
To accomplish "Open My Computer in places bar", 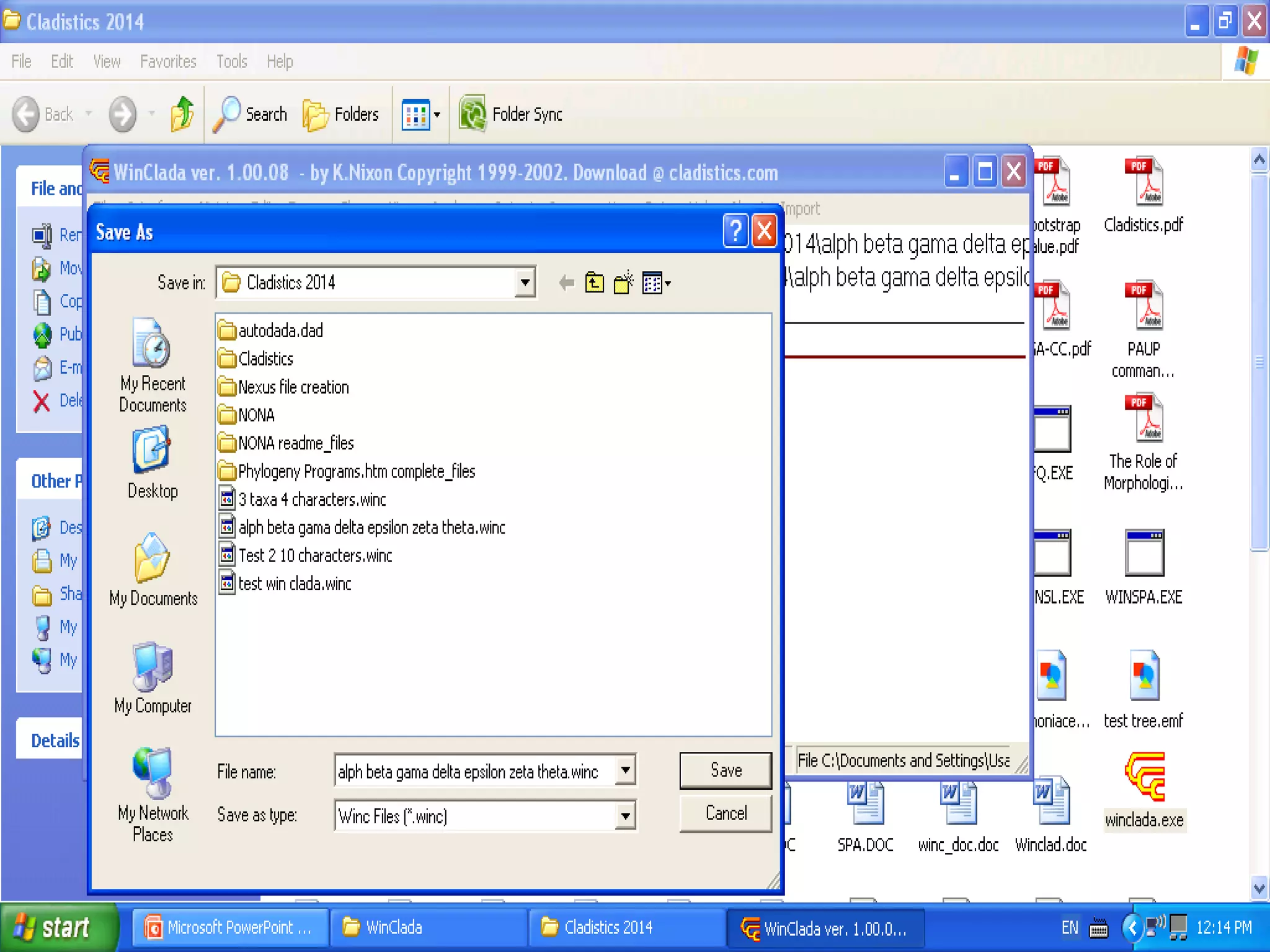I will 153,679.
